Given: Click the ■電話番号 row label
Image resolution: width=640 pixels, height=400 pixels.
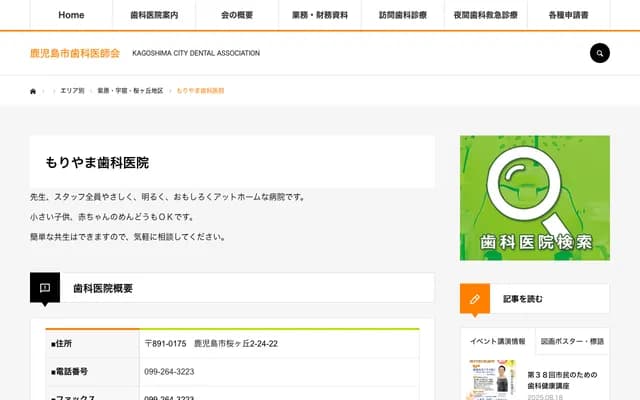Looking at the screenshot, I should click(69, 372).
